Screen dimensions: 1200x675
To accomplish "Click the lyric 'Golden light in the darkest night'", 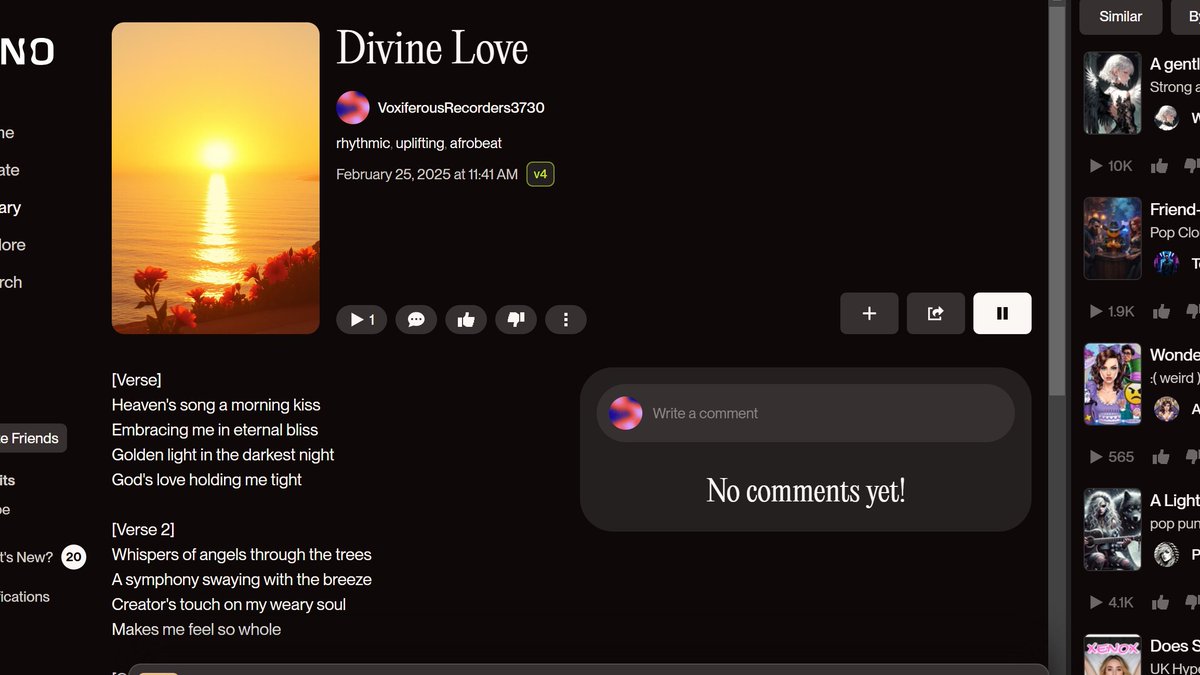I will (223, 455).
